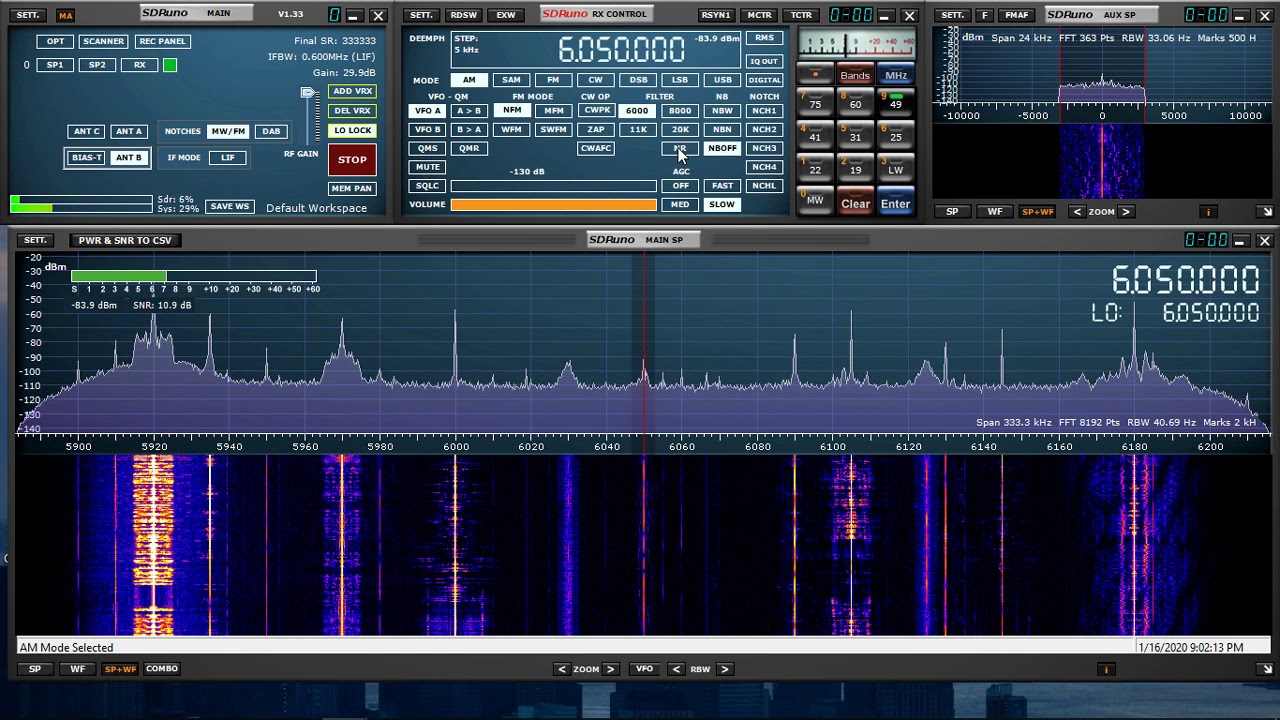Click AUX SP zoom-in right arrow
1280x720 pixels.
click(x=1125, y=212)
